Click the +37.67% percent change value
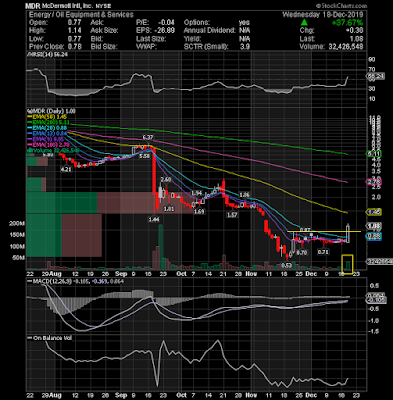393x400 pixels. 348,23
